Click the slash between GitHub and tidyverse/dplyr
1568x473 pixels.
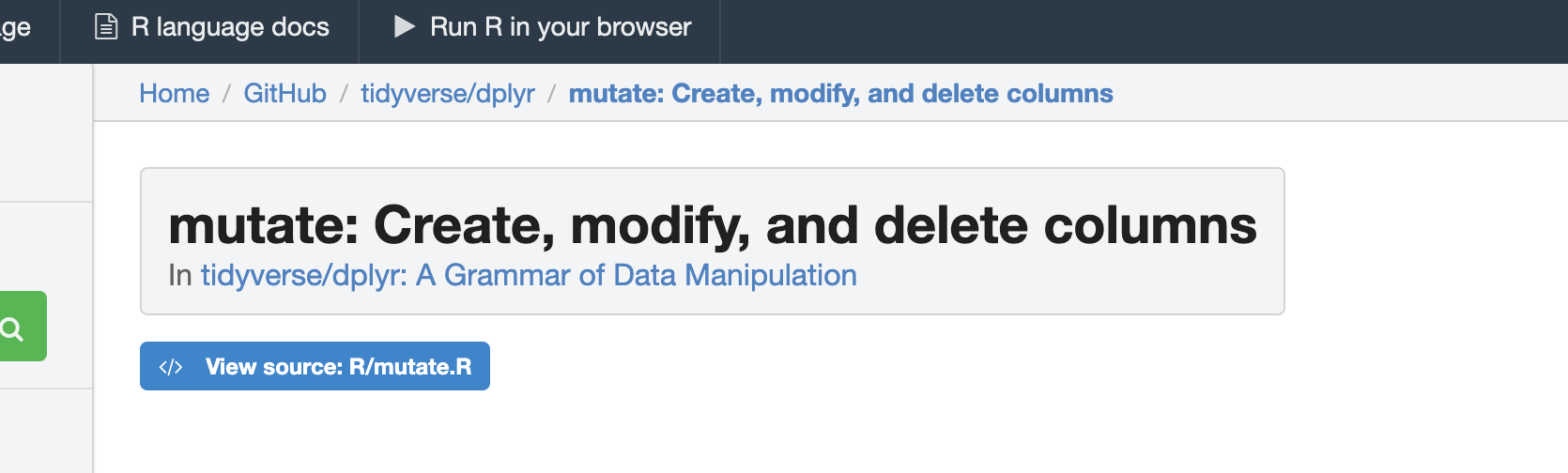click(x=344, y=94)
